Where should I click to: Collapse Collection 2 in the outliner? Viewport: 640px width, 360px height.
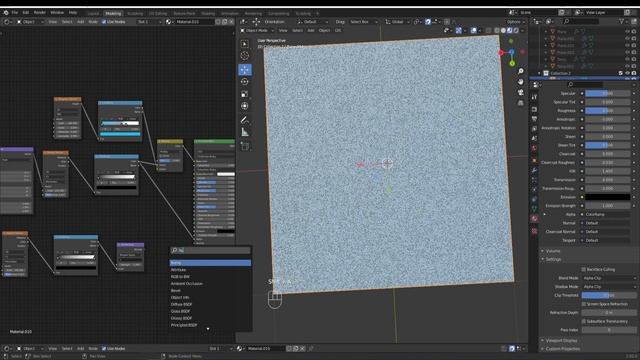(539, 73)
